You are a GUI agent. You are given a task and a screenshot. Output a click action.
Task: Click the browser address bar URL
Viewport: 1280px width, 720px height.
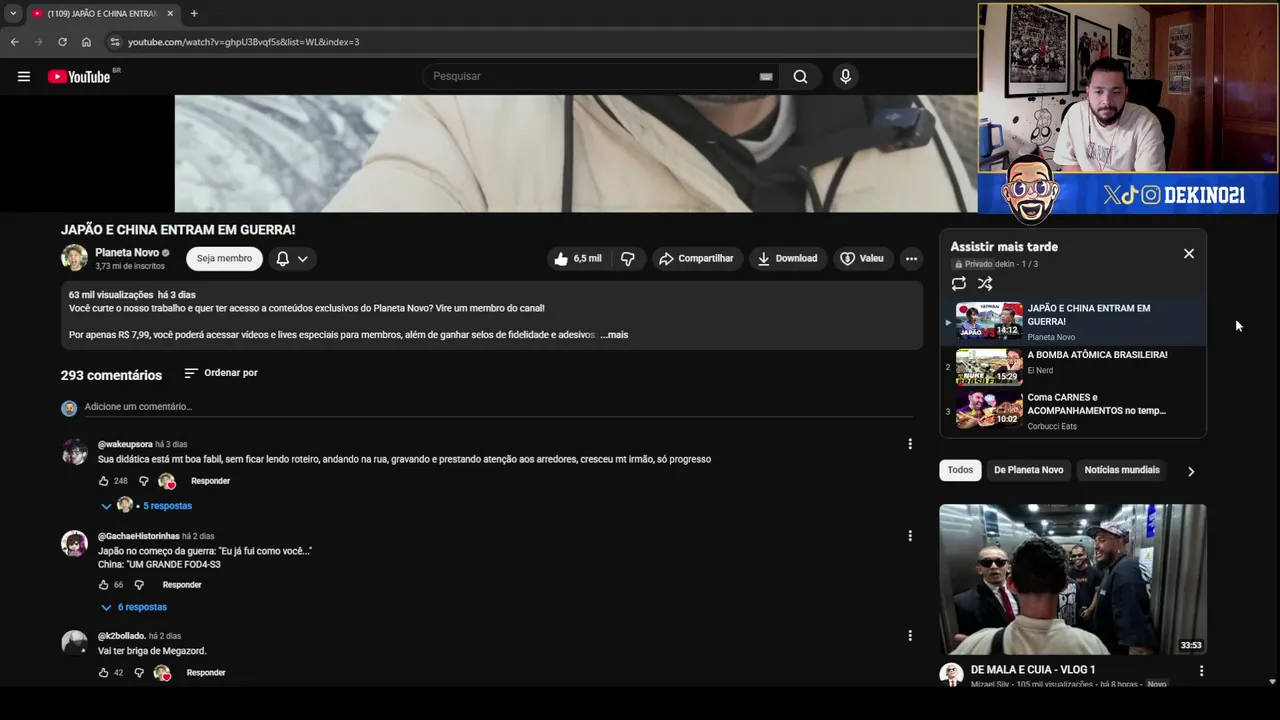click(x=243, y=42)
